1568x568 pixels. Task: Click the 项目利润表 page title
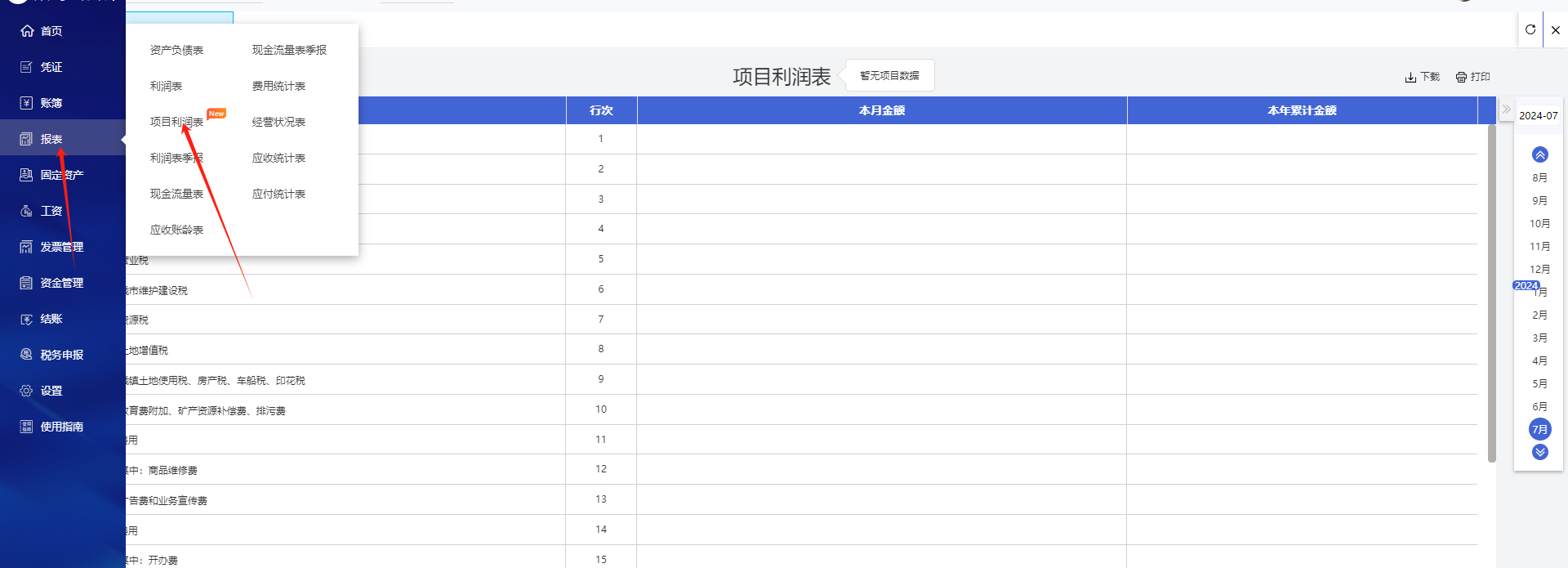coord(782,77)
